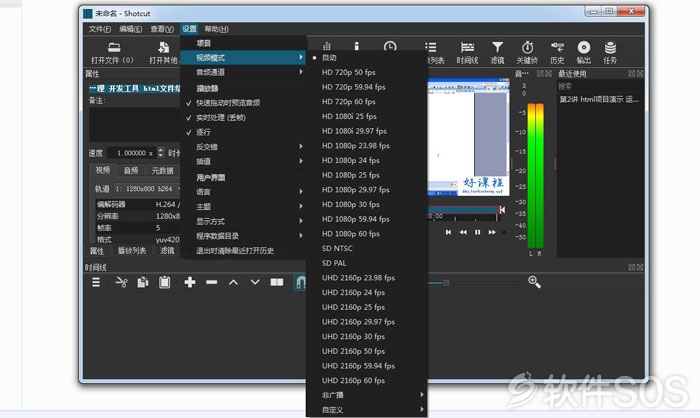Image resolution: width=700 pixels, height=418 pixels.
Task: Open the 轨道 track dropdown
Action: point(147,189)
